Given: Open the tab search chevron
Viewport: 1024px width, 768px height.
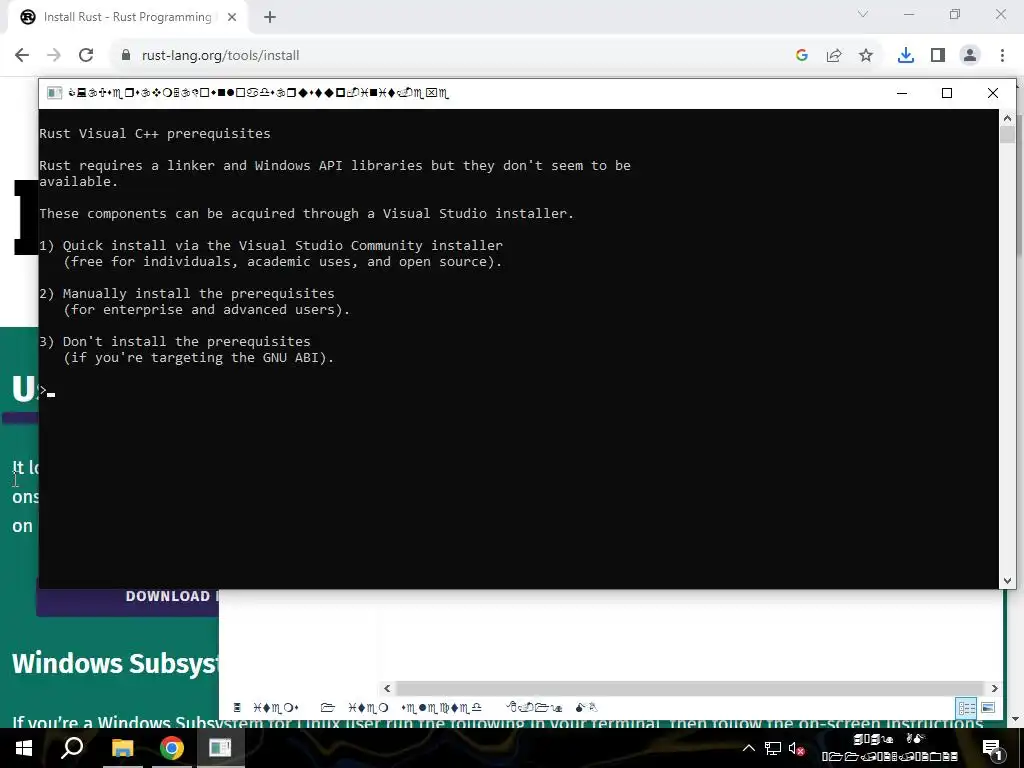Looking at the screenshot, I should tap(863, 14).
